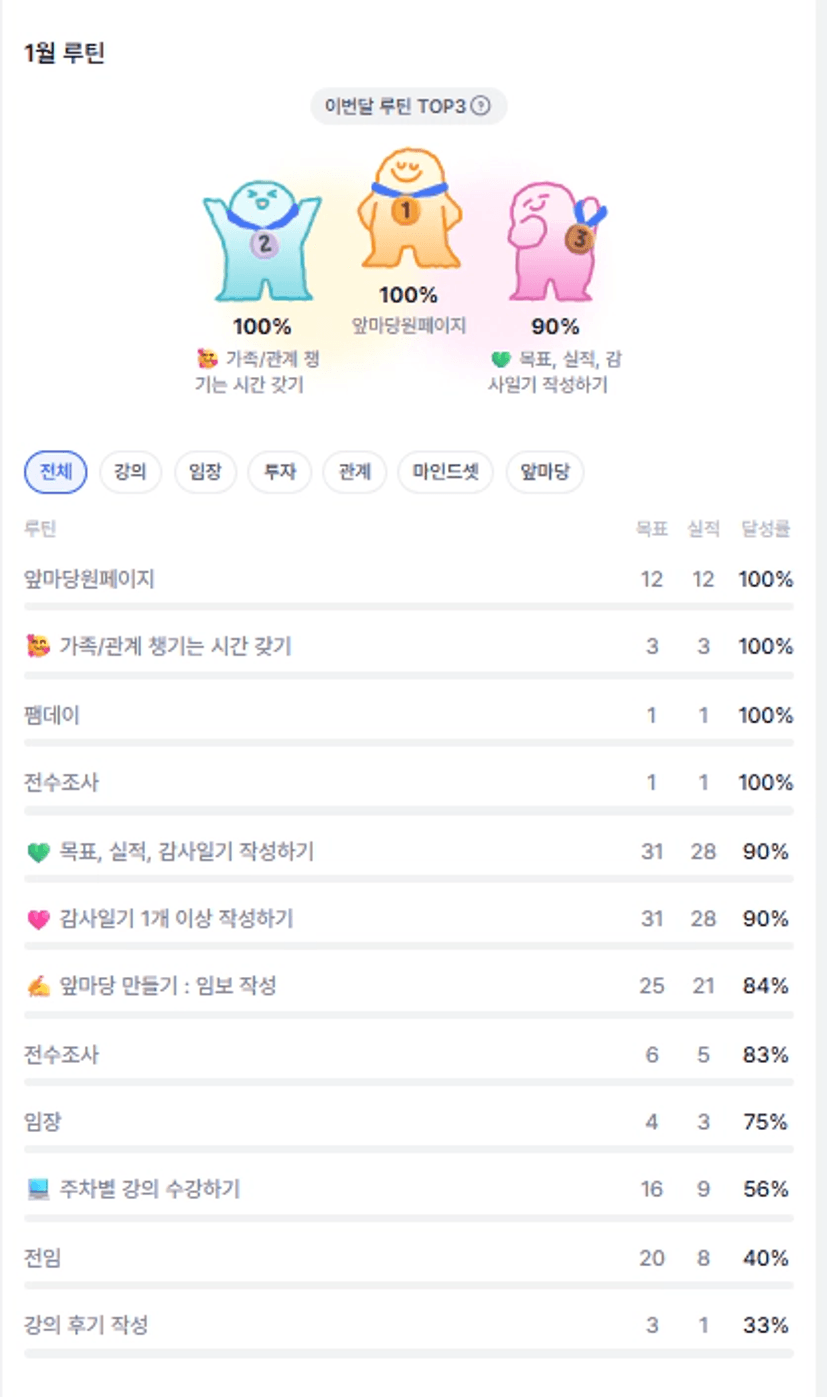Screen dimensions: 827x1397
Task: Click the laptop icon beside 주차별 강의 수강하기
Action: [38, 1190]
